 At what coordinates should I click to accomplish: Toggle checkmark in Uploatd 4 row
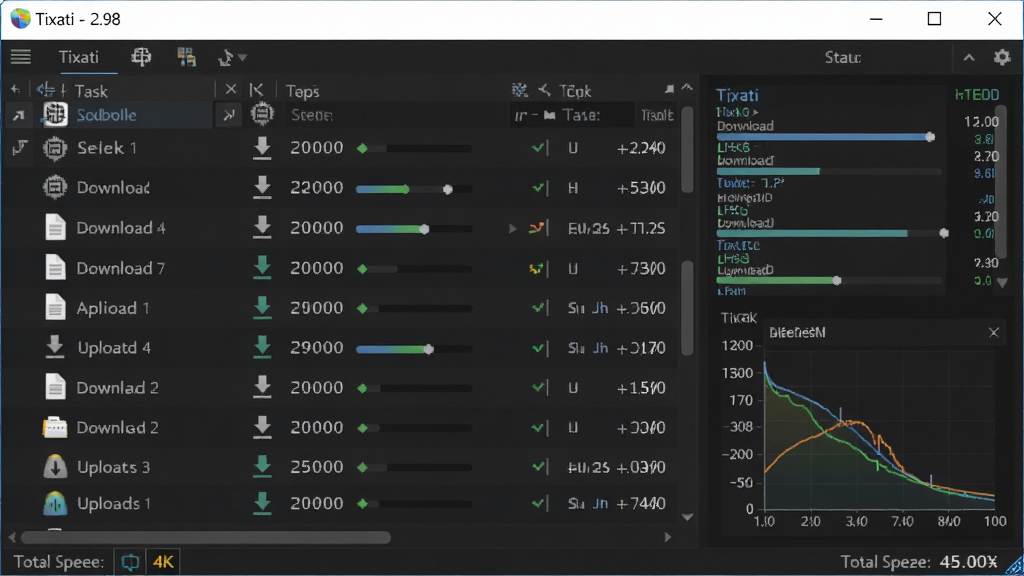click(x=539, y=348)
